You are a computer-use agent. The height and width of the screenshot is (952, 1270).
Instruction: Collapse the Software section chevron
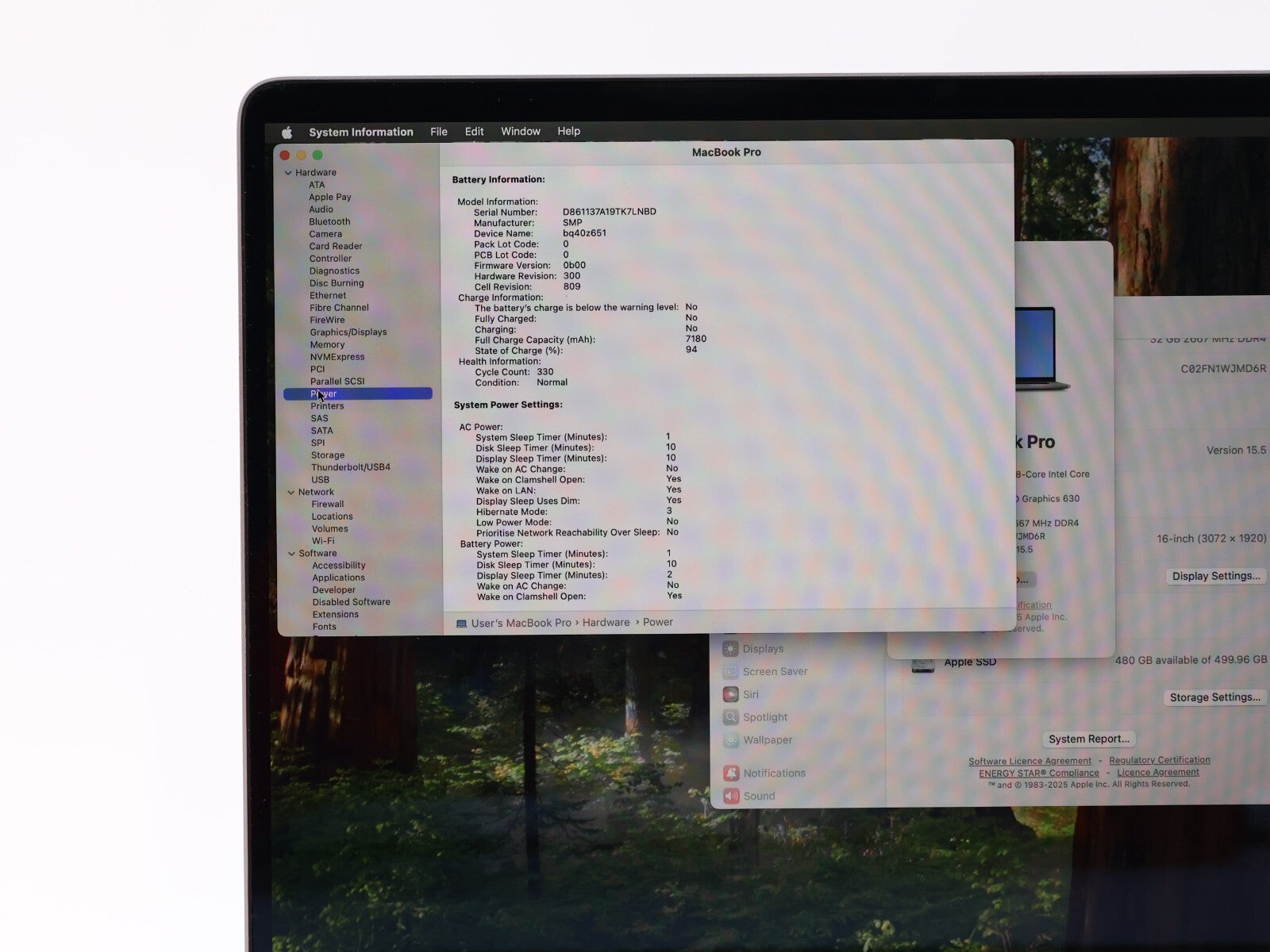[x=291, y=553]
